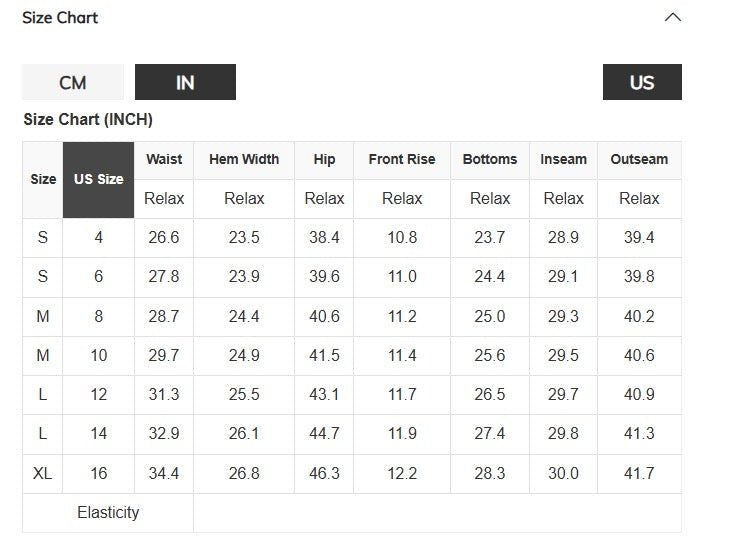Click the Inseam column header

(x=563, y=159)
